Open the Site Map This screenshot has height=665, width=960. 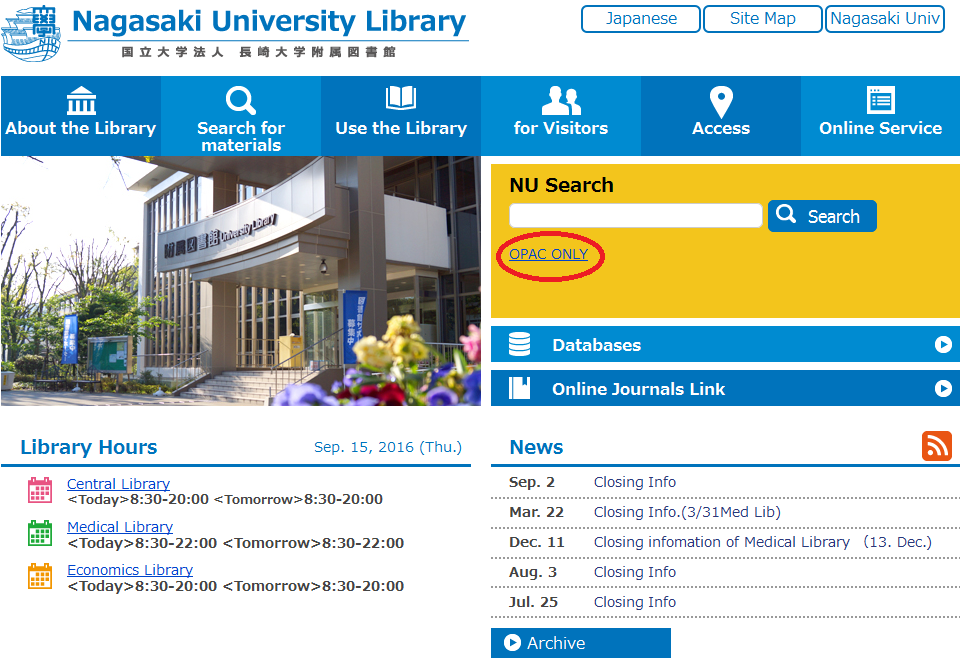(763, 19)
